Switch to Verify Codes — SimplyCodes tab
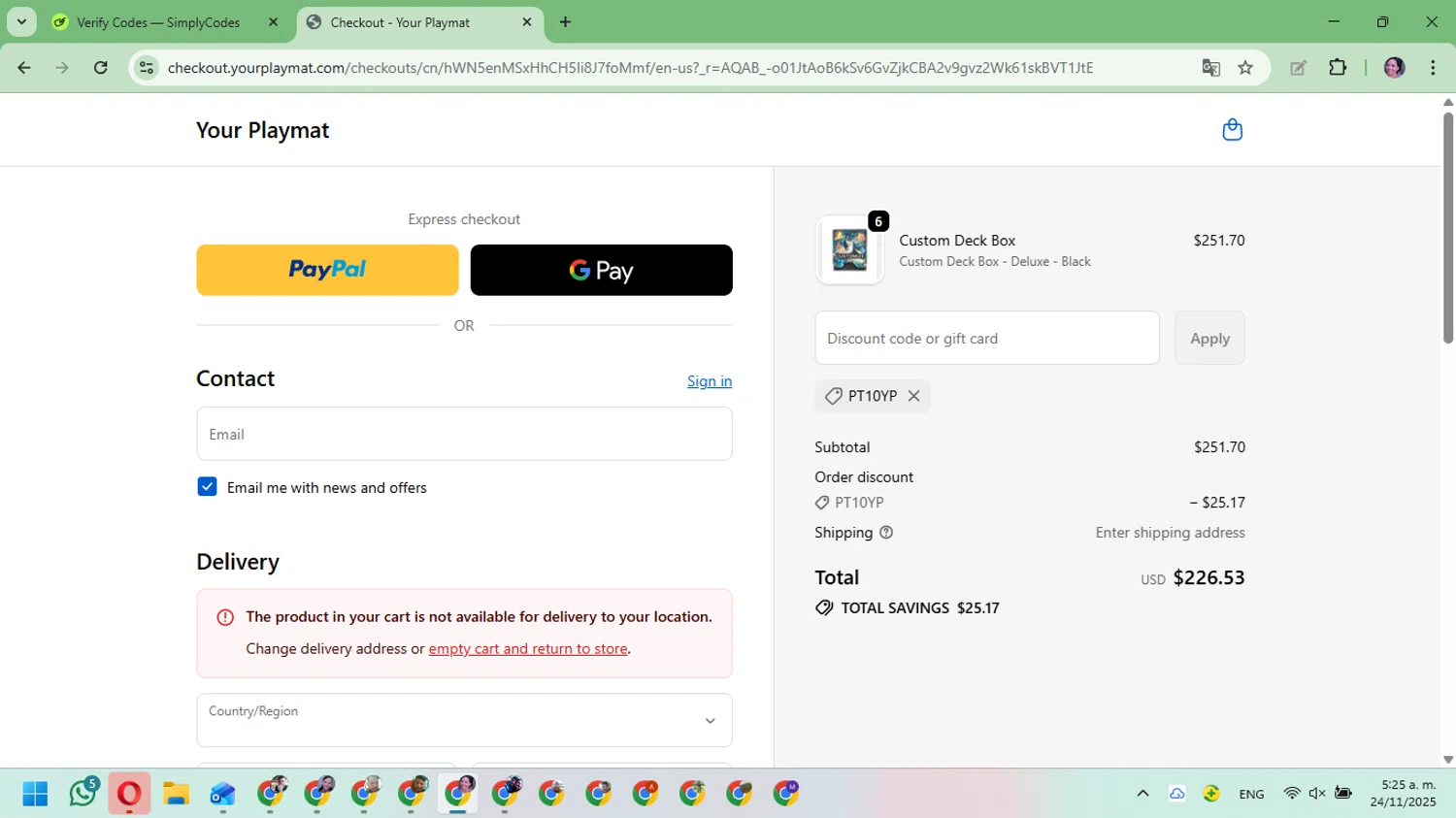 157,22
